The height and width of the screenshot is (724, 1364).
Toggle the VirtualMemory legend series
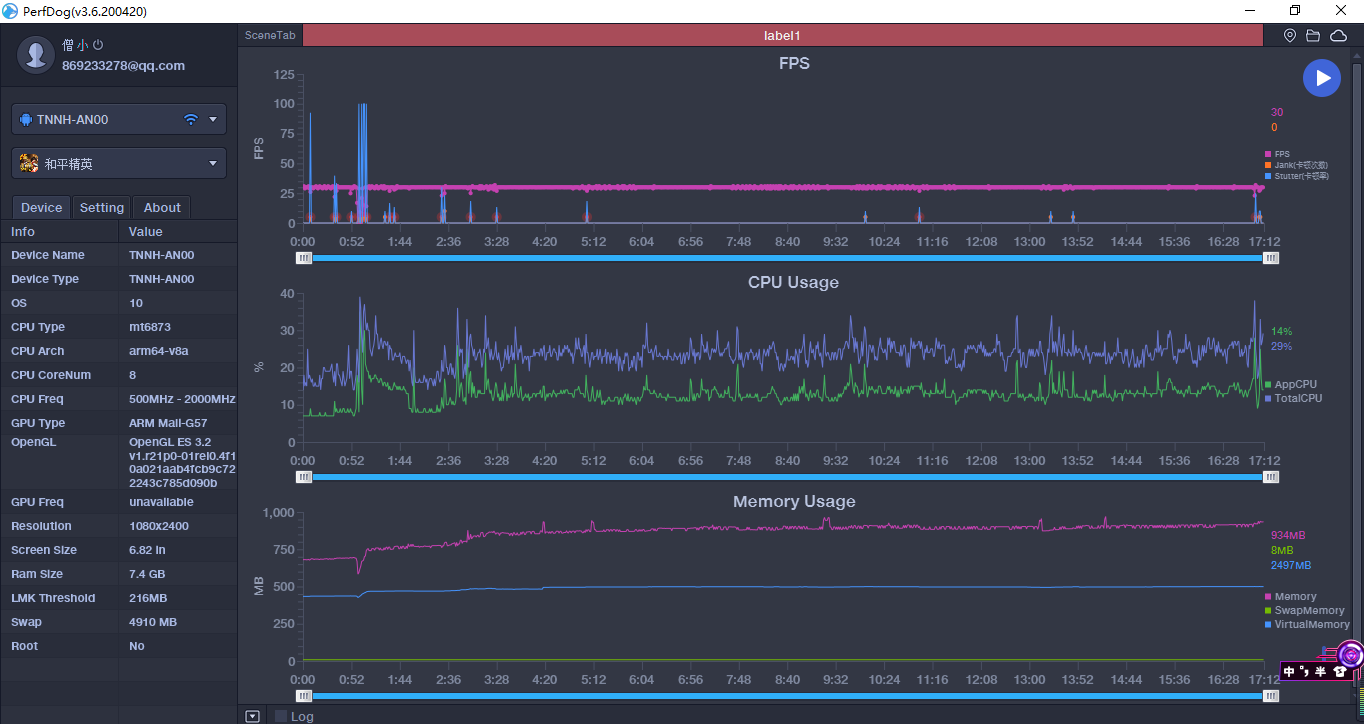point(1307,624)
